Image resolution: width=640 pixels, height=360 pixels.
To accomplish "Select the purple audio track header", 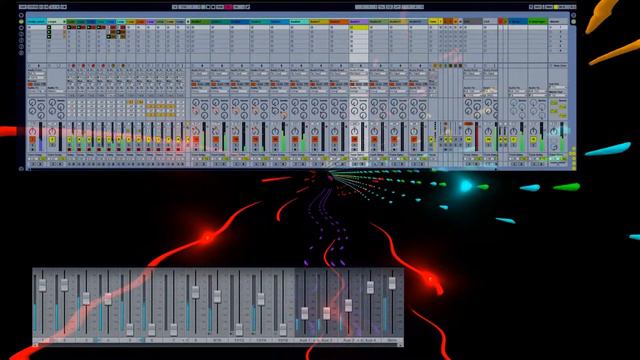I will (359, 21).
